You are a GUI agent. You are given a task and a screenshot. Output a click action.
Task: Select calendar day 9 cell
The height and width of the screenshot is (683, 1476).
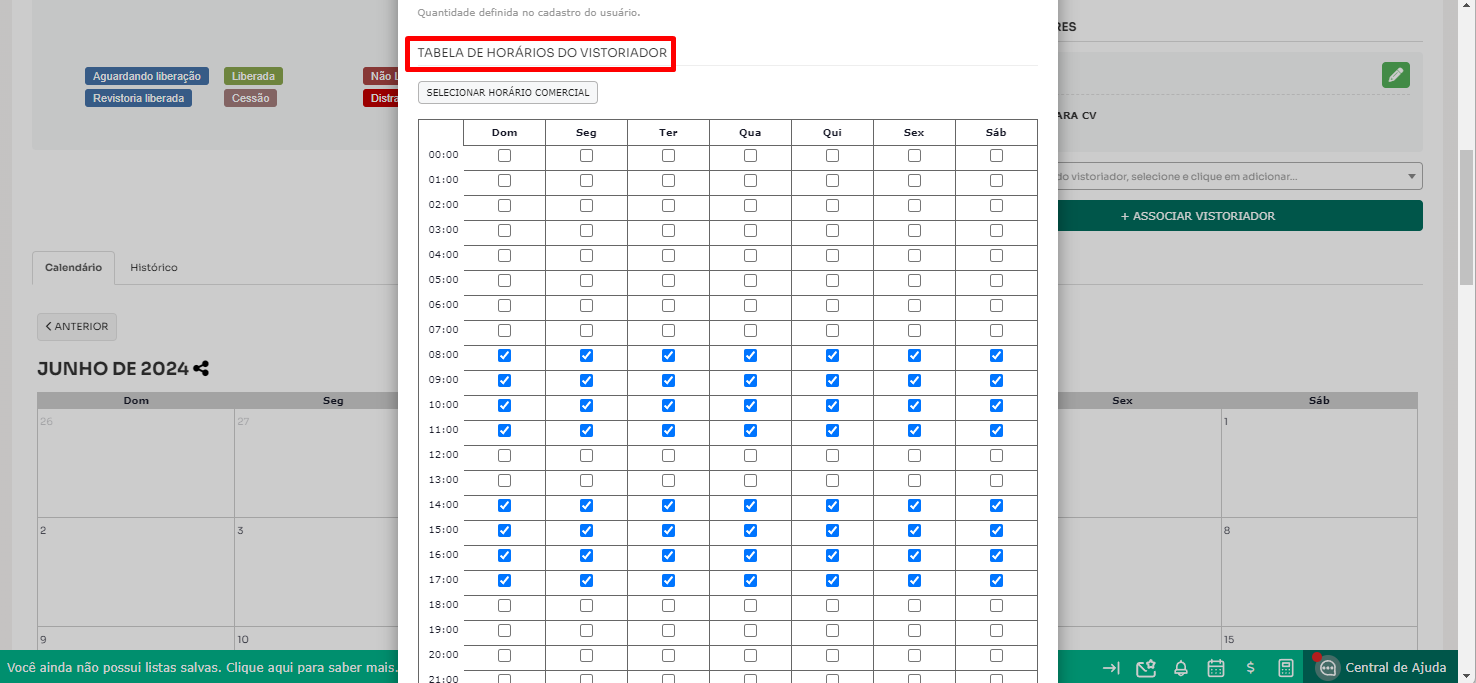[136, 641]
